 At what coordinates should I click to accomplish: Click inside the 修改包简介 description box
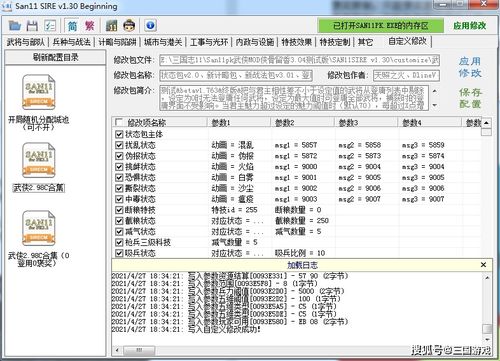[x=294, y=98]
